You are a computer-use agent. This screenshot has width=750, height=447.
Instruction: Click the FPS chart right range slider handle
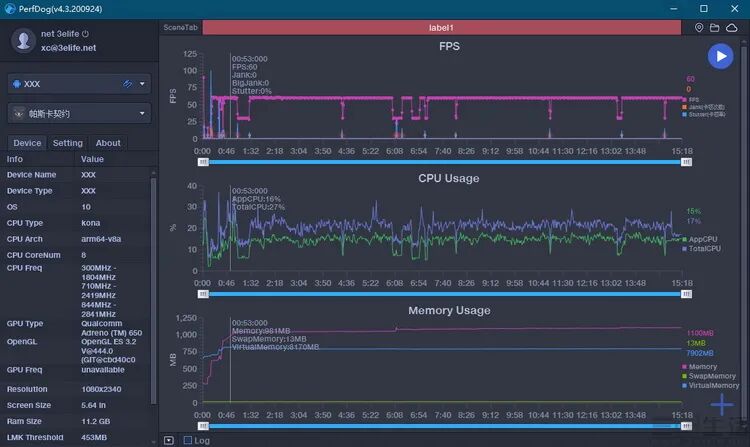pyautogui.click(x=686, y=162)
